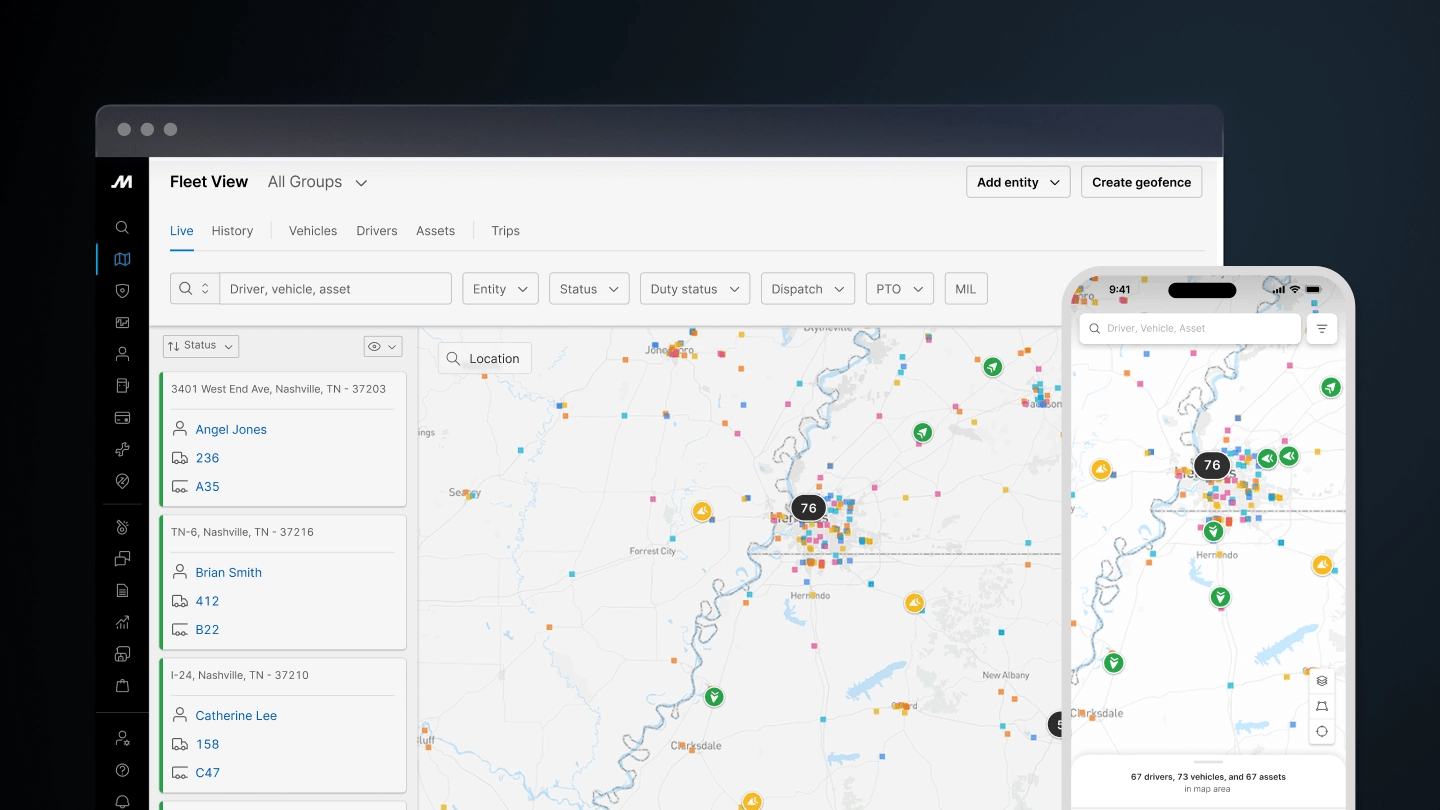Tap the geofence polygon icon on phone

1322,706
